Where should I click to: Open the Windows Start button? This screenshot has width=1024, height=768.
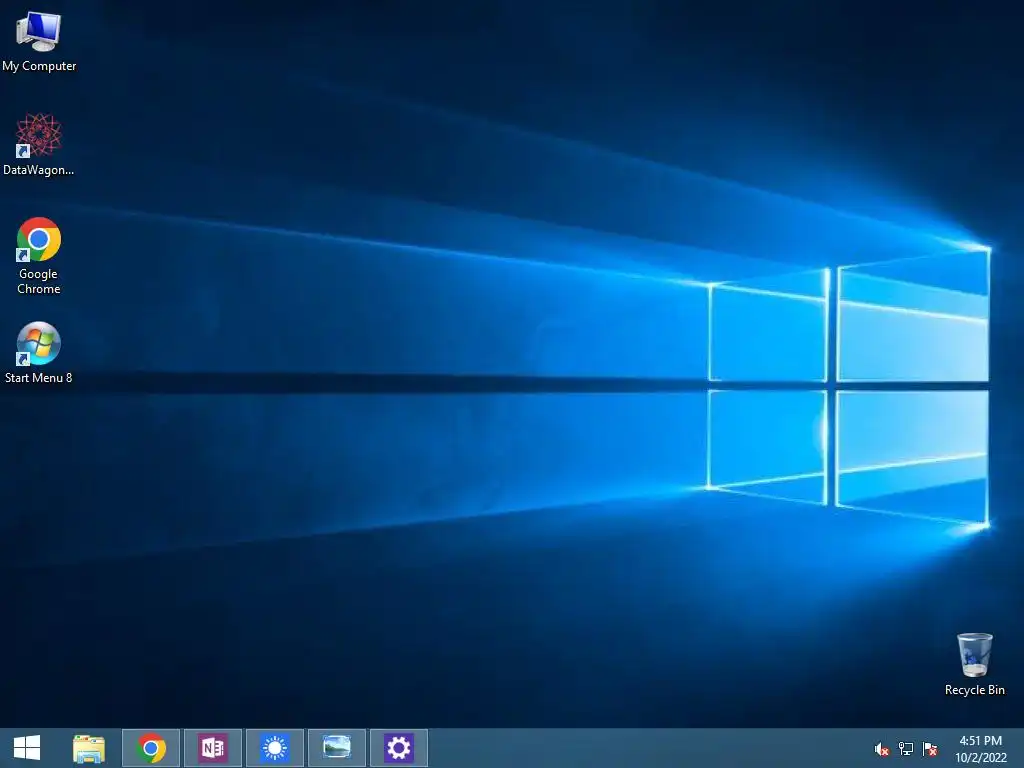point(27,748)
